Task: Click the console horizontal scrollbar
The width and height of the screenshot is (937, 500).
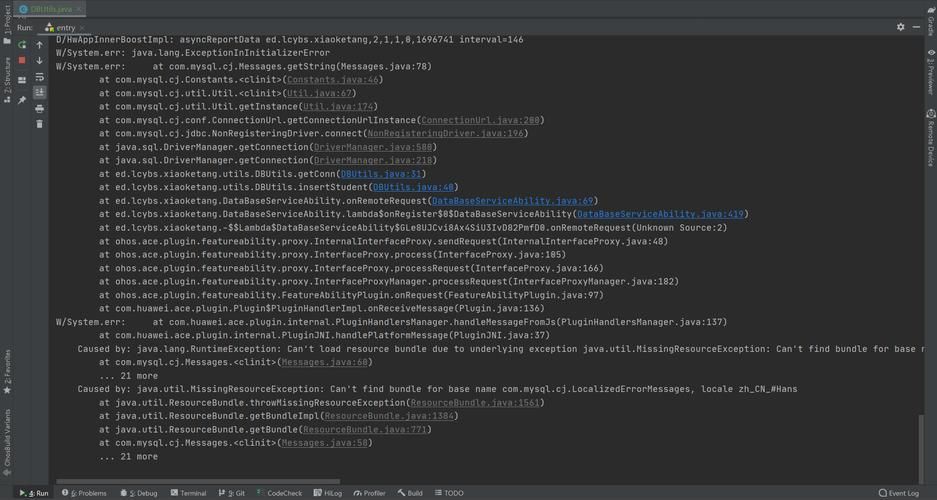Action: pos(198,481)
